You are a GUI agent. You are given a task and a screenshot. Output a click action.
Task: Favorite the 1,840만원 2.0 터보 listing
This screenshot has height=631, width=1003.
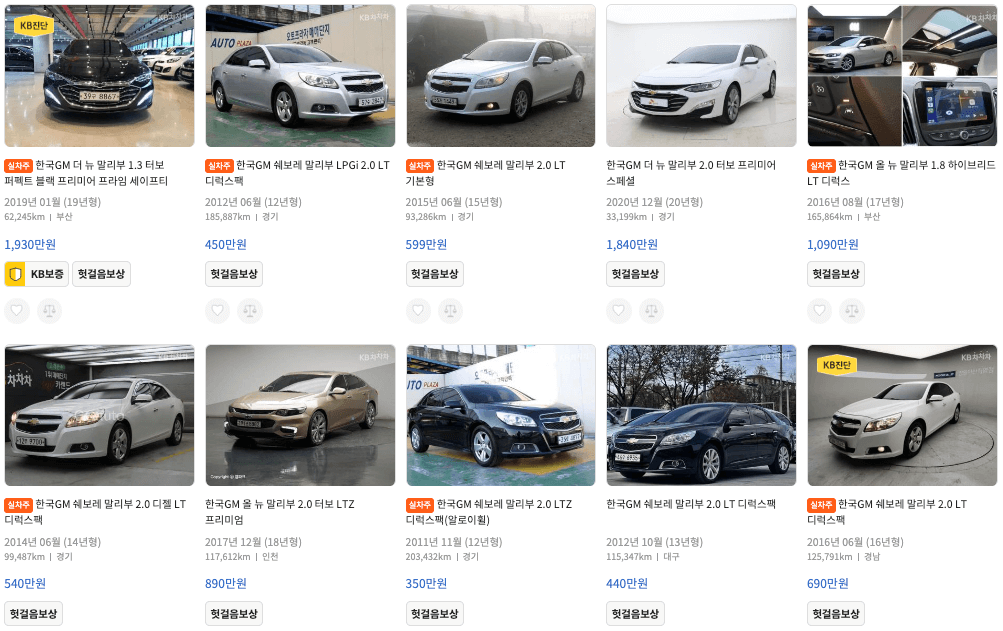[619, 310]
